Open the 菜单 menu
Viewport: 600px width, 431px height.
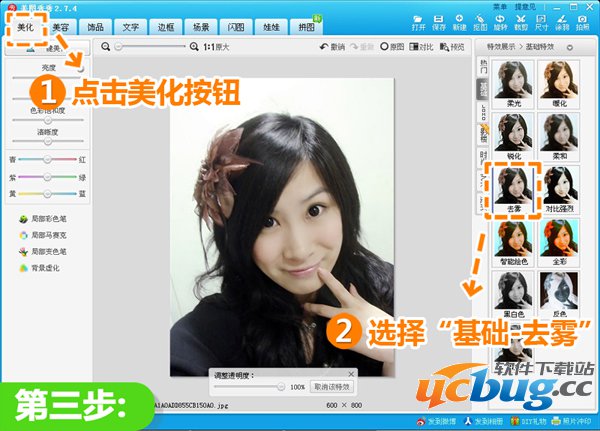coord(500,7)
